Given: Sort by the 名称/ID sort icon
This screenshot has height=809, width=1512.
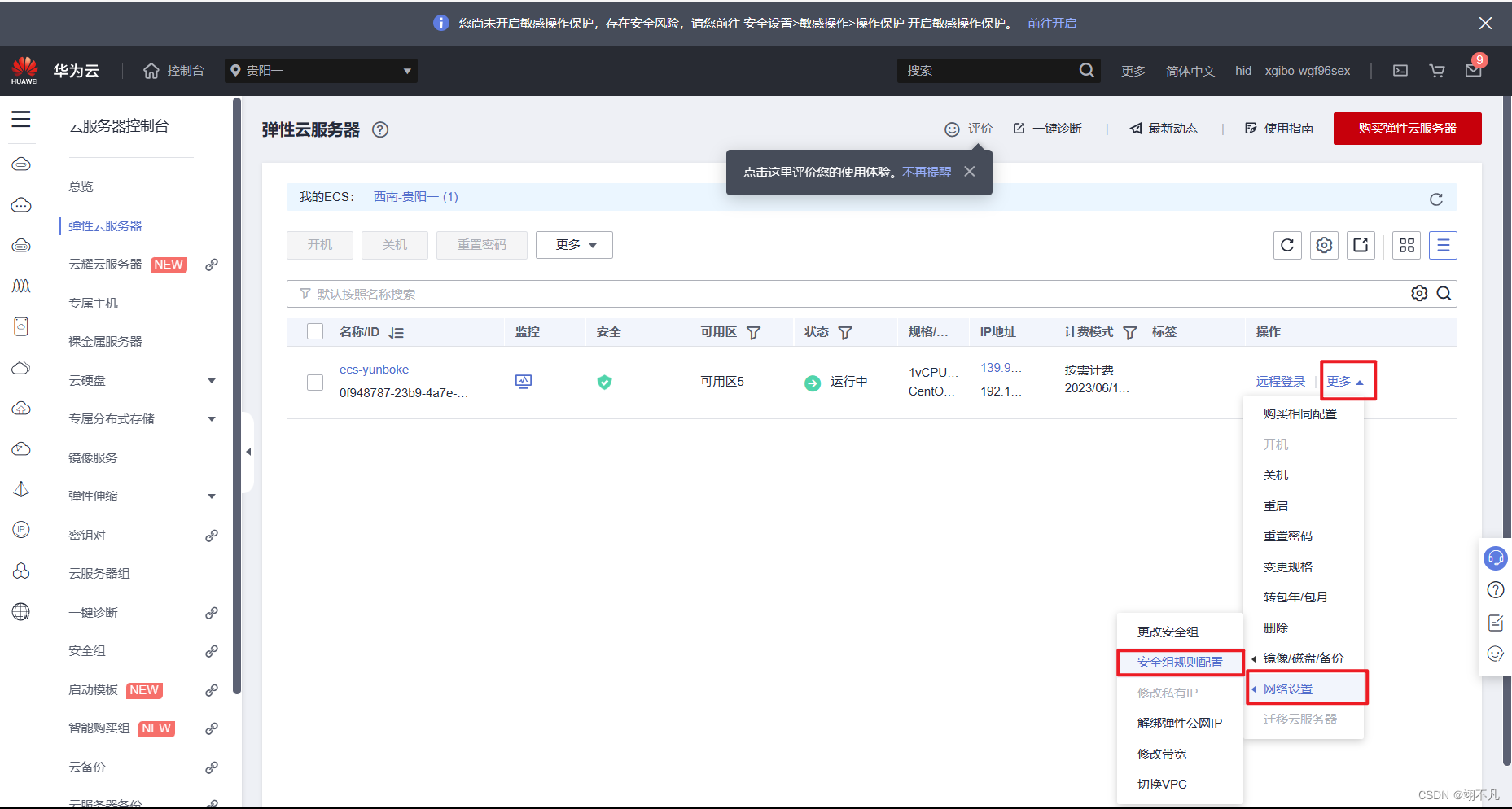Looking at the screenshot, I should pyautogui.click(x=397, y=333).
